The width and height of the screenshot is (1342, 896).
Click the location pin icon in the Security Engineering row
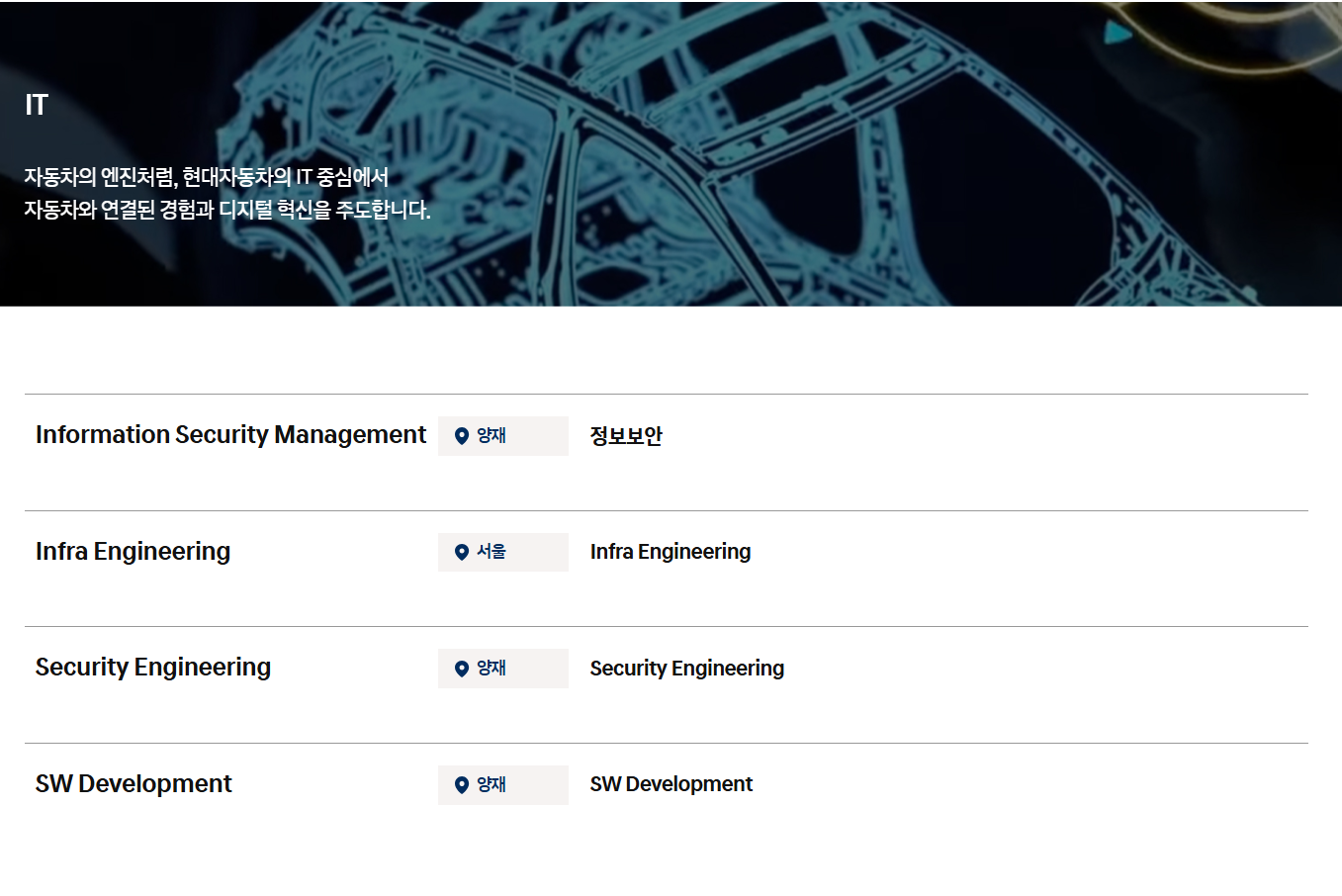(x=461, y=669)
